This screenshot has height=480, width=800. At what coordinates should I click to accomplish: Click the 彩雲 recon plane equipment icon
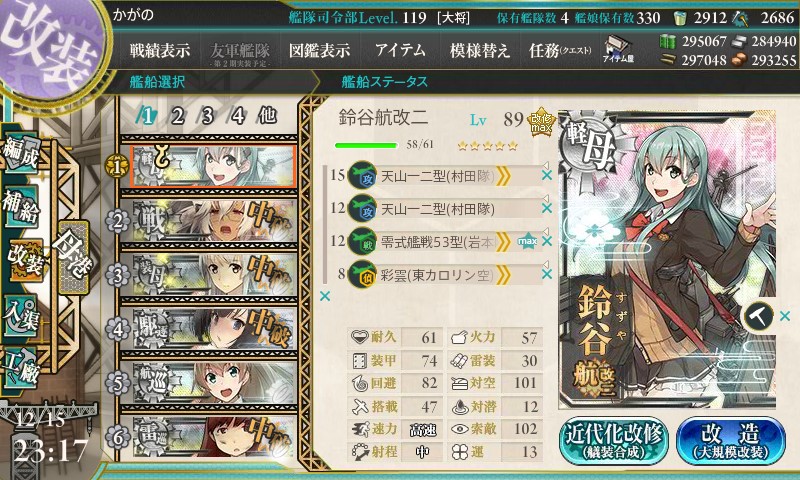pyautogui.click(x=362, y=274)
